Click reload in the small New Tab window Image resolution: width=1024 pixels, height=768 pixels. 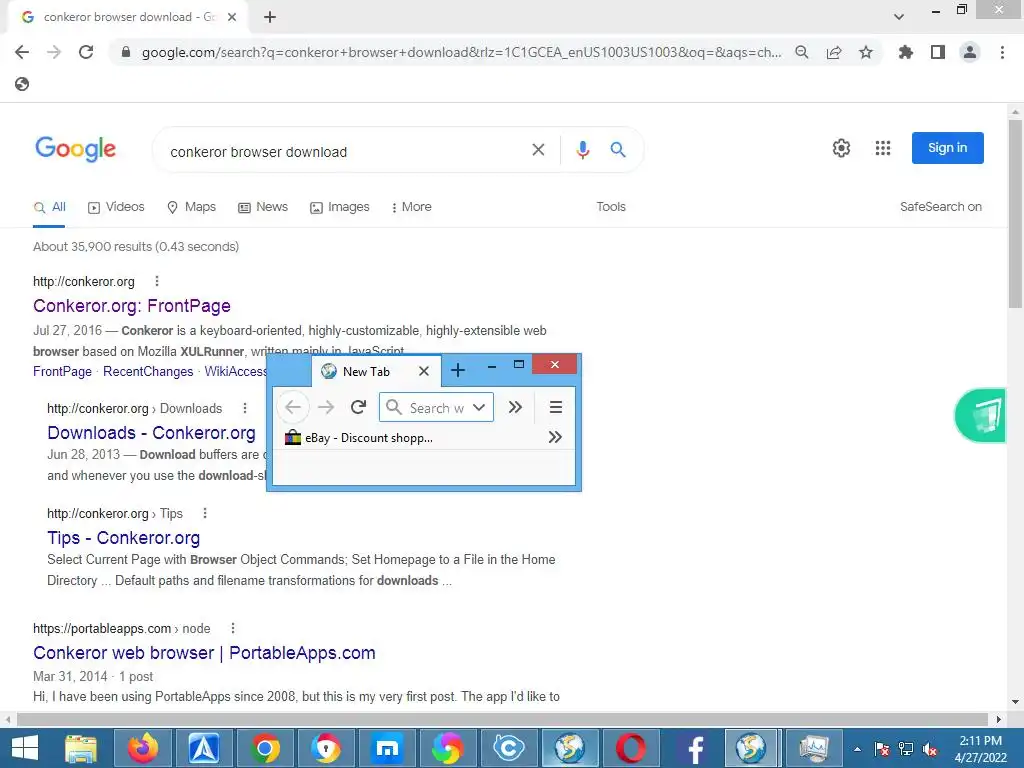[358, 408]
